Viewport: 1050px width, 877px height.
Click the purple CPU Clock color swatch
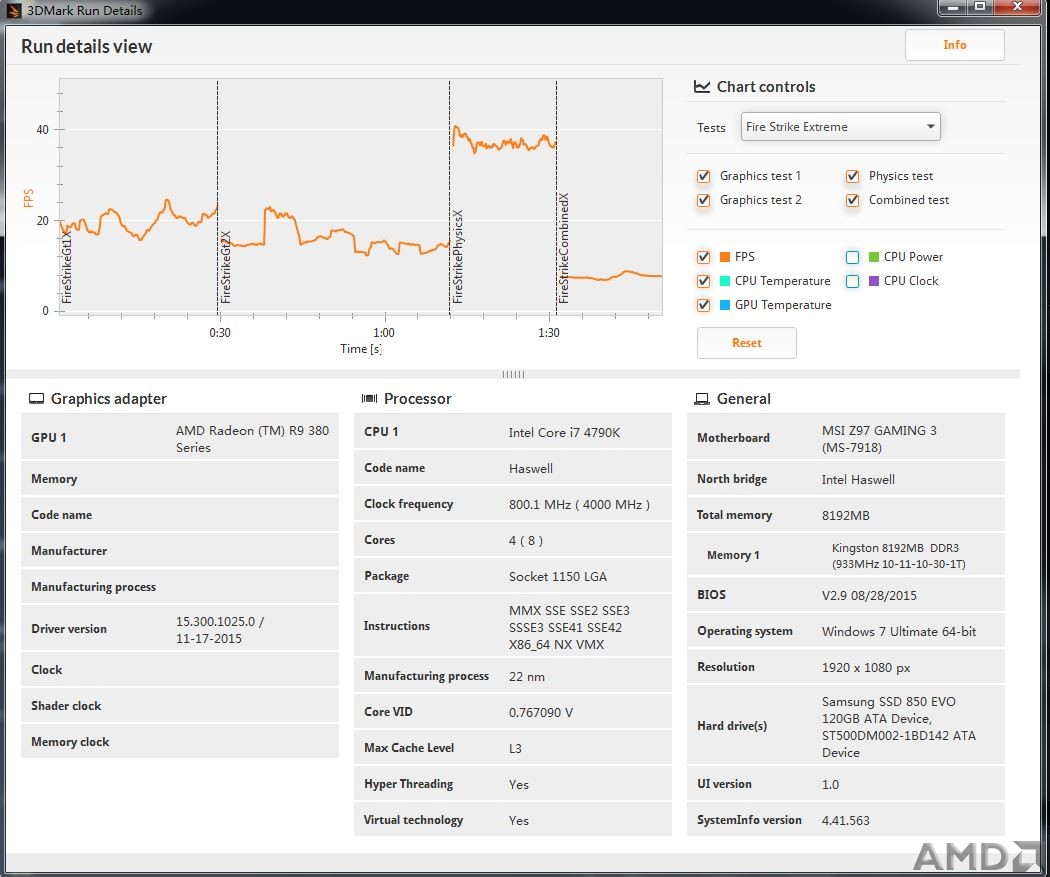point(874,281)
